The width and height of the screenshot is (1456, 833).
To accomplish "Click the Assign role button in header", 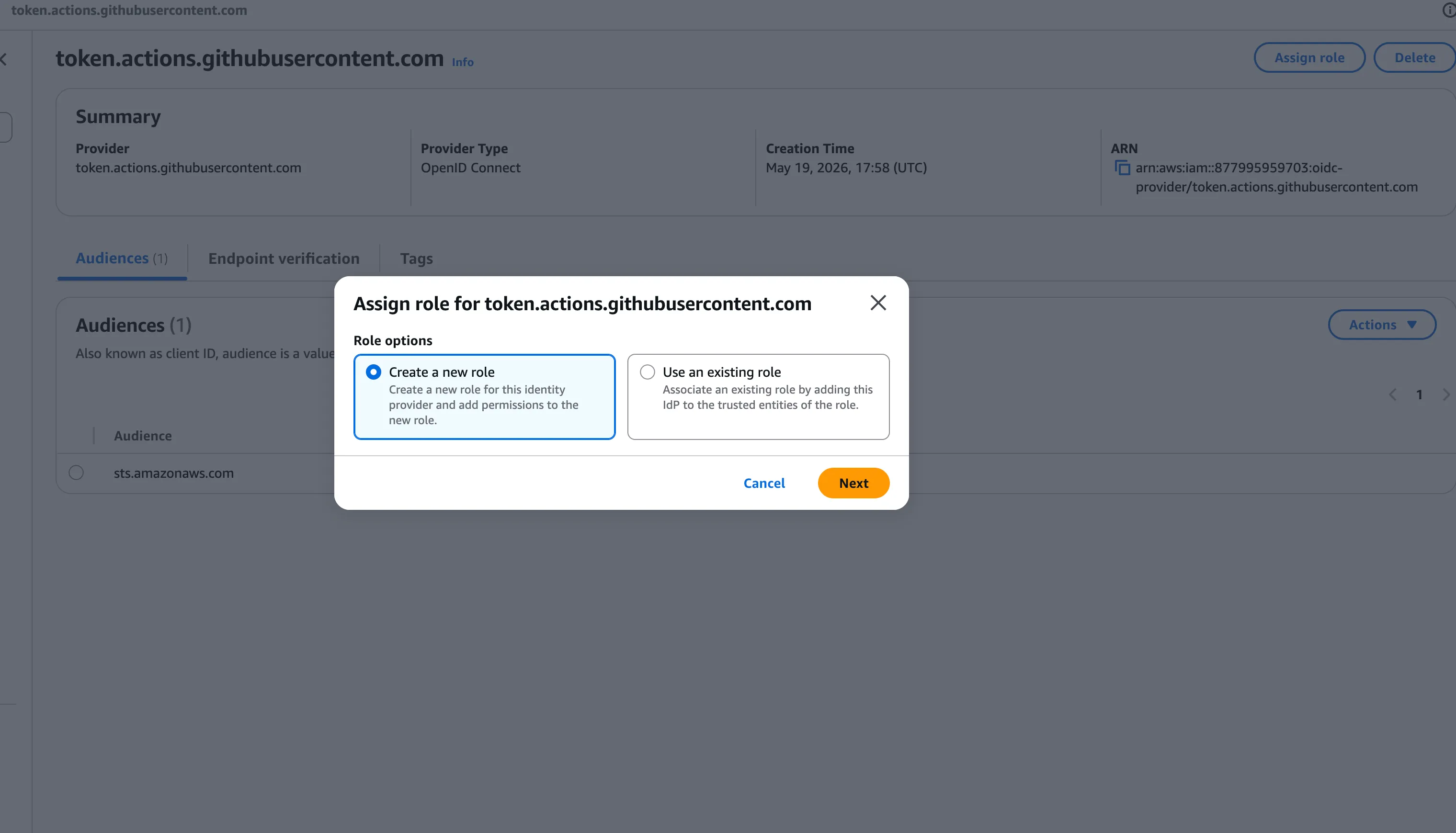I will tap(1309, 57).
